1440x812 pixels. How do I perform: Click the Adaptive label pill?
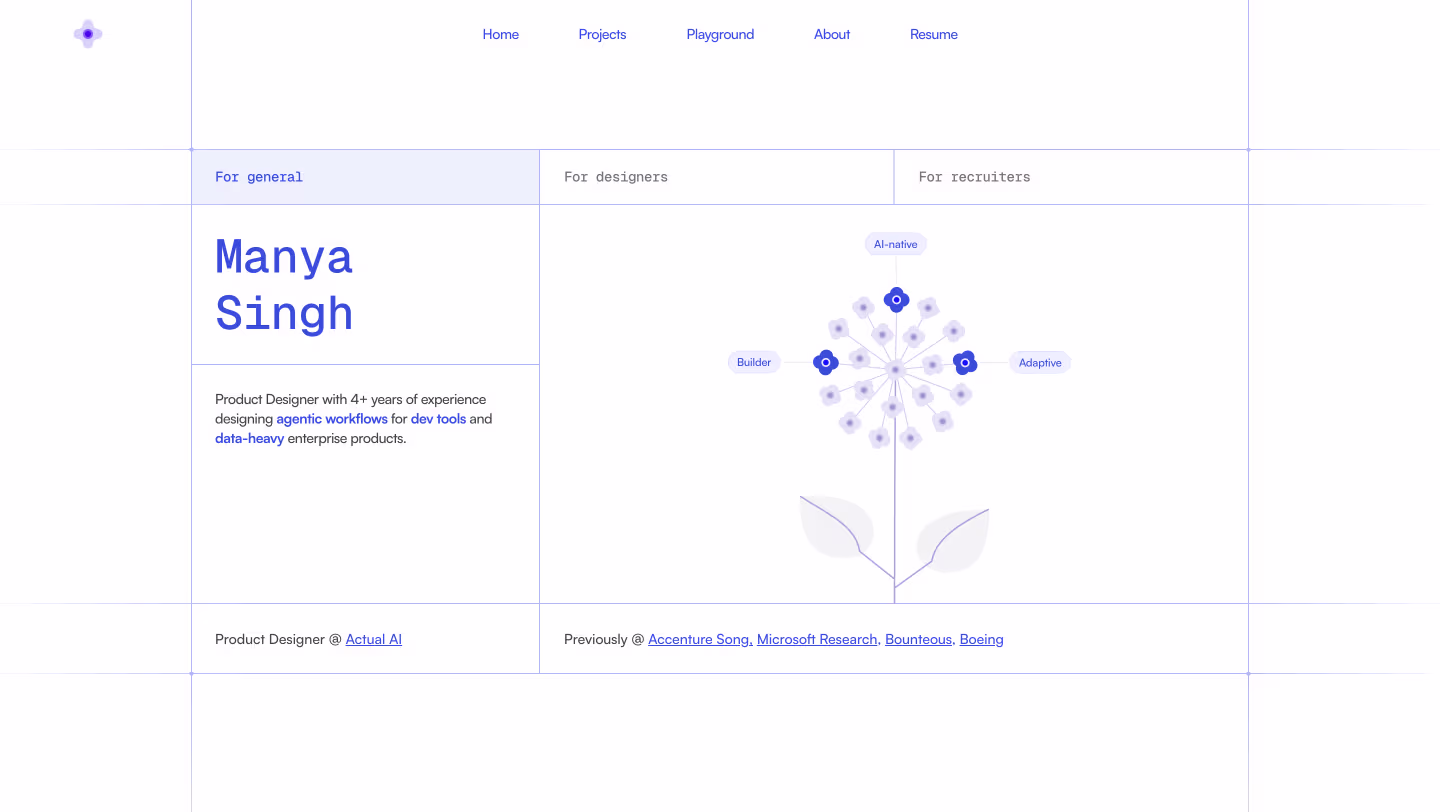(1040, 362)
